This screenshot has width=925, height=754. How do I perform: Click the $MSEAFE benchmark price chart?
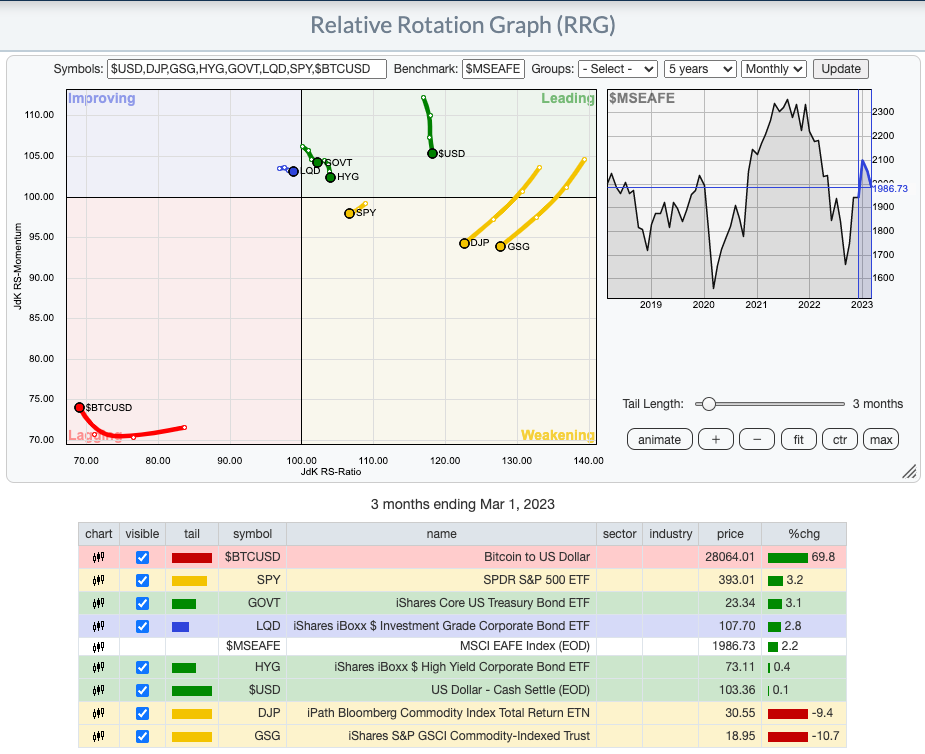click(x=739, y=194)
